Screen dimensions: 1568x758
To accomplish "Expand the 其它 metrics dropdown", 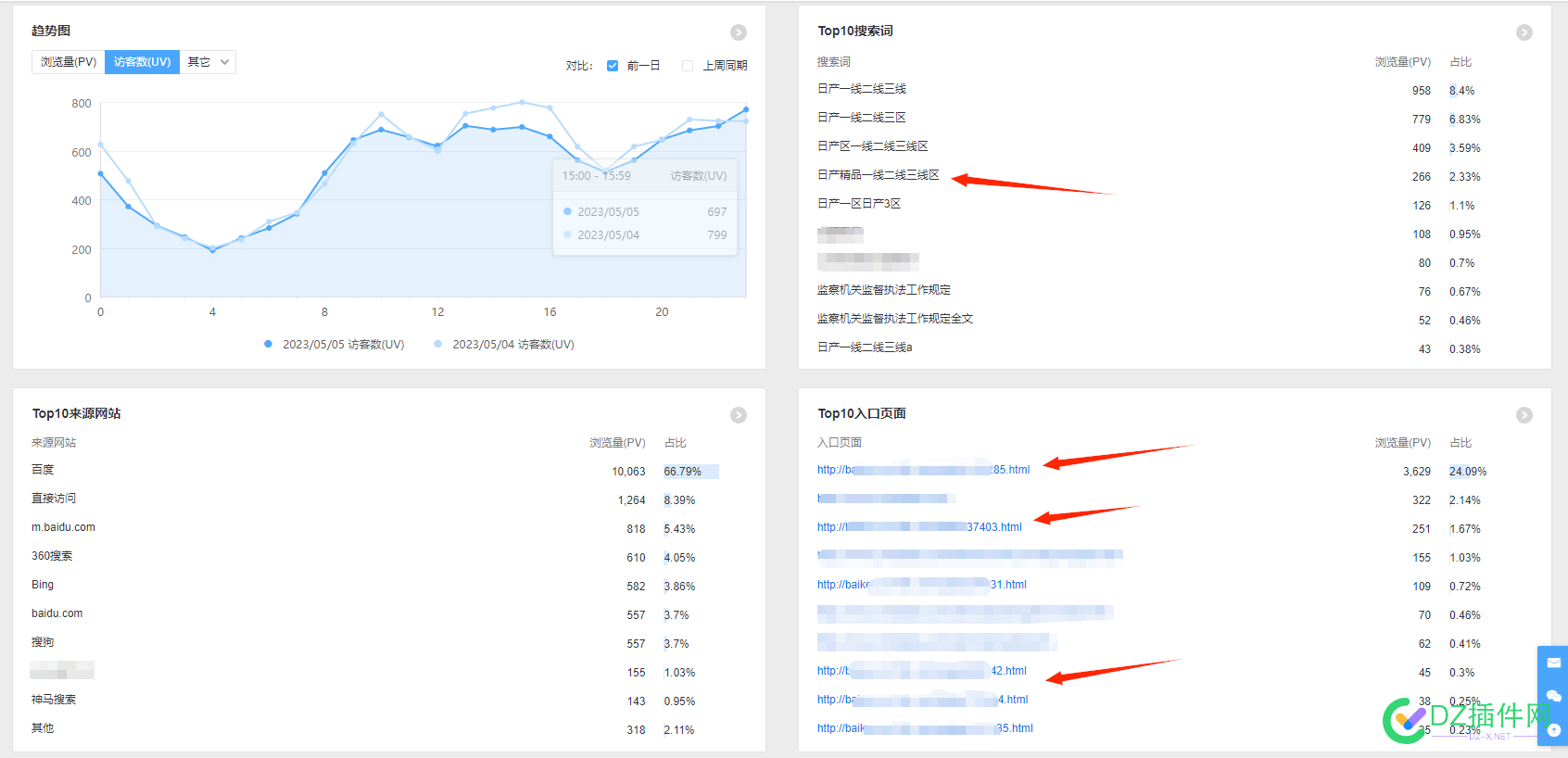I will tap(208, 62).
